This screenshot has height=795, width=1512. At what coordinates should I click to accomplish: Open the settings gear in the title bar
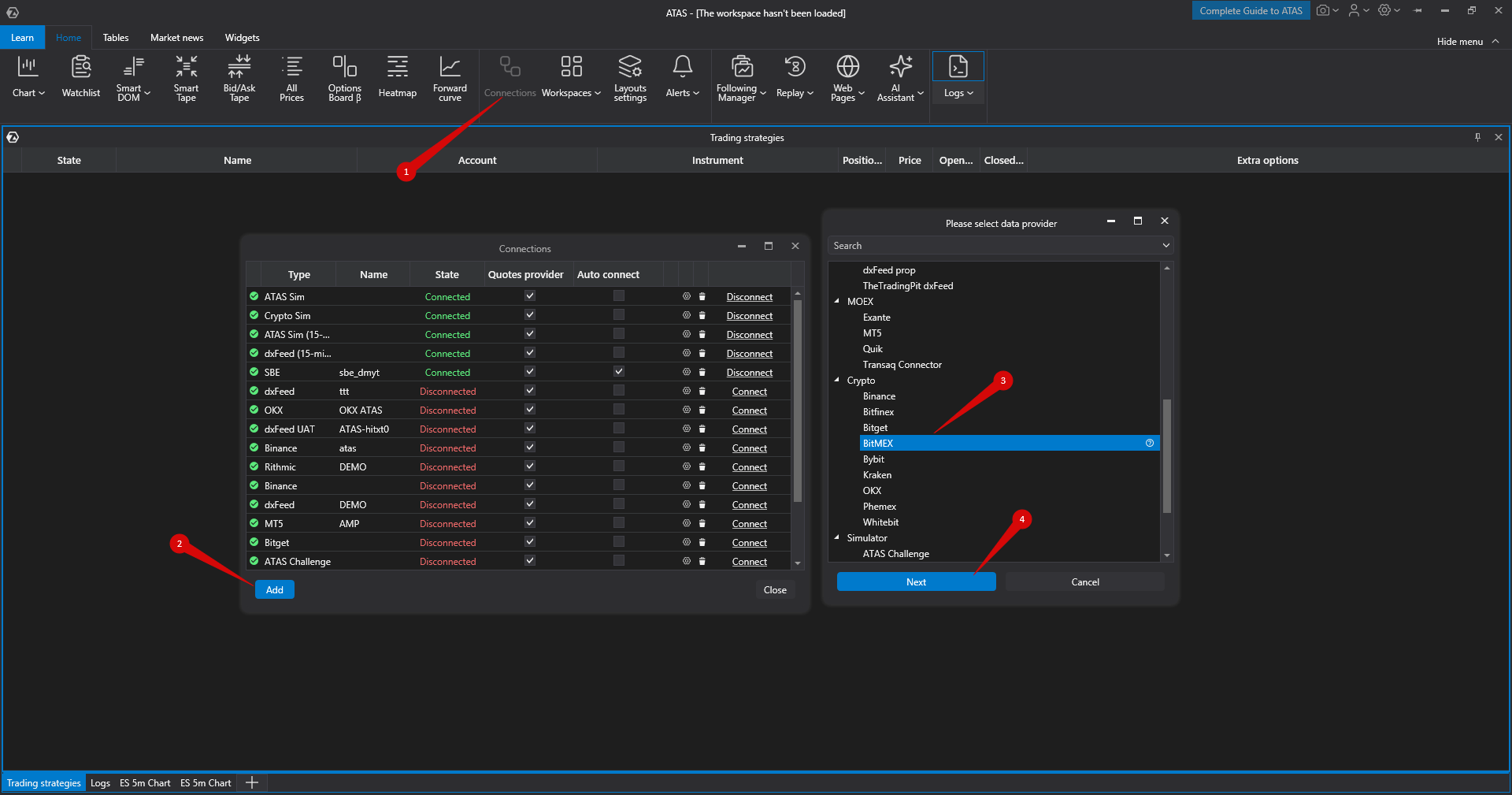[x=1384, y=10]
